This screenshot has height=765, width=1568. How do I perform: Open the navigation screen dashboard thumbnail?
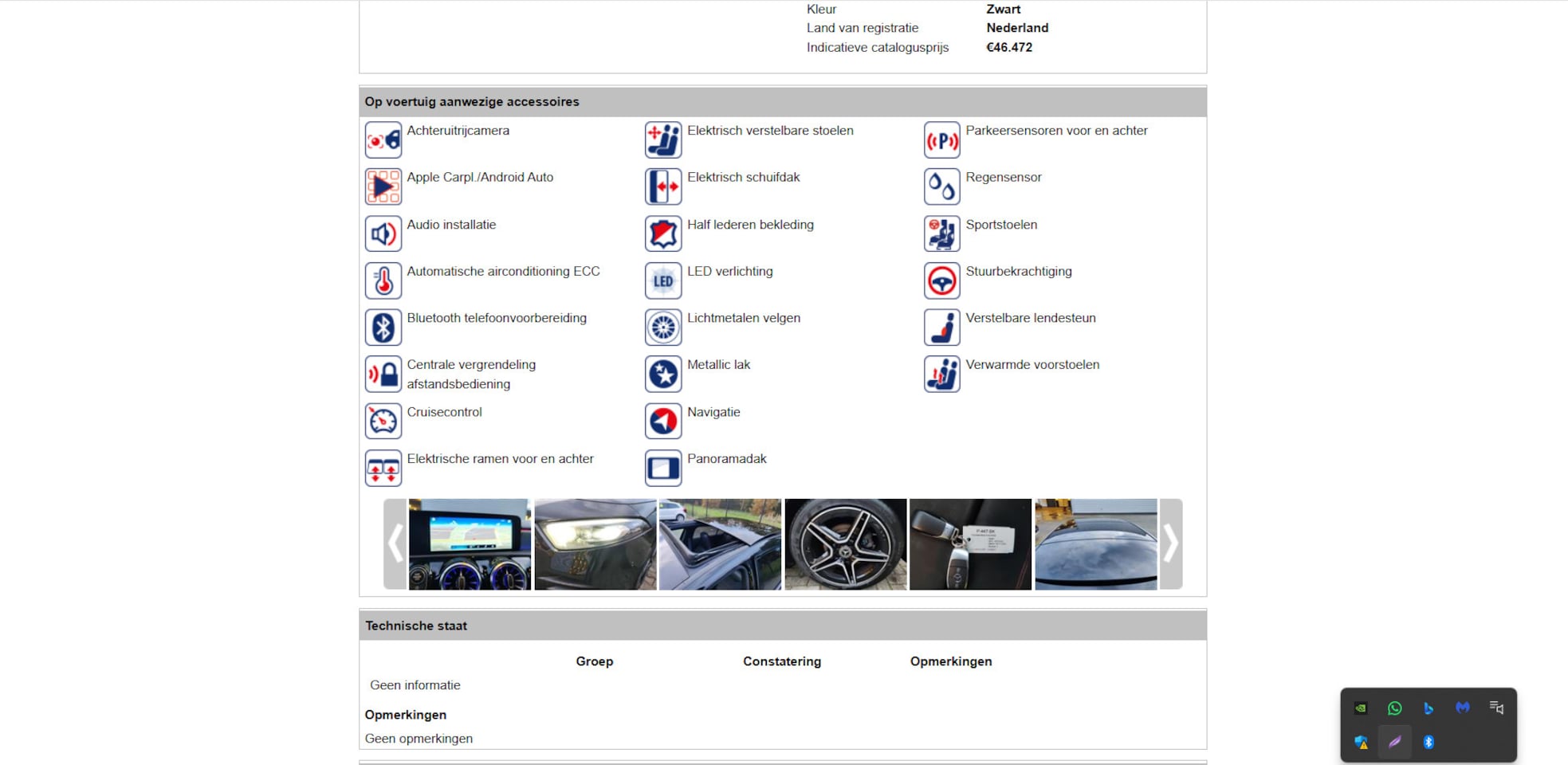pyautogui.click(x=470, y=544)
